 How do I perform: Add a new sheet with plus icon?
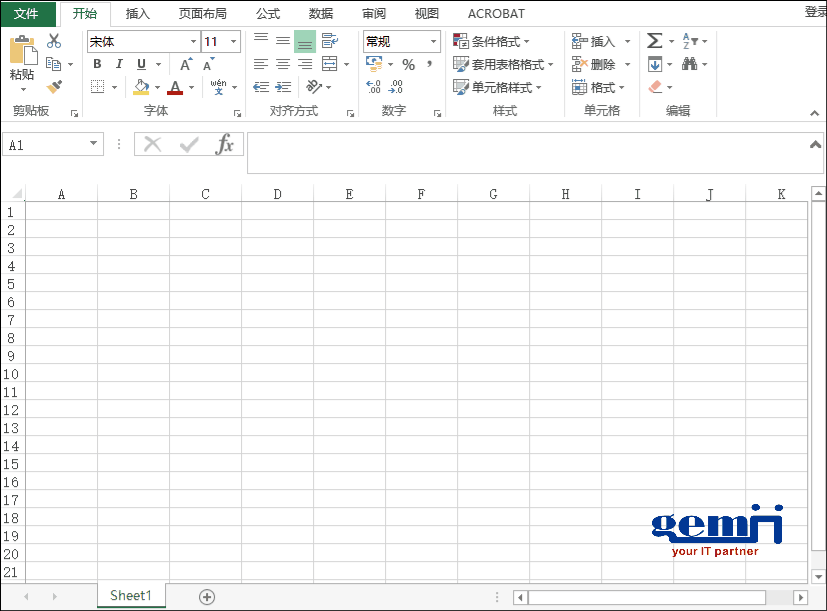207,597
